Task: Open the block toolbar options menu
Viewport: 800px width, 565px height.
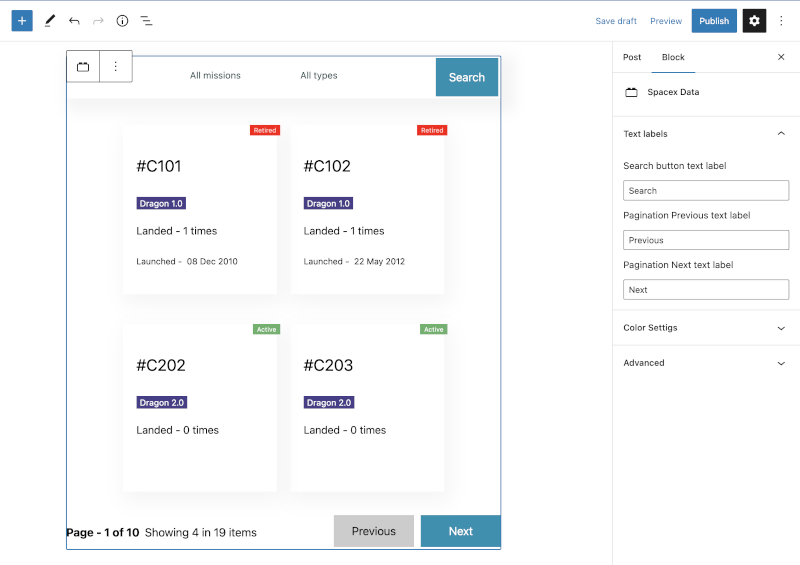Action: coord(115,67)
